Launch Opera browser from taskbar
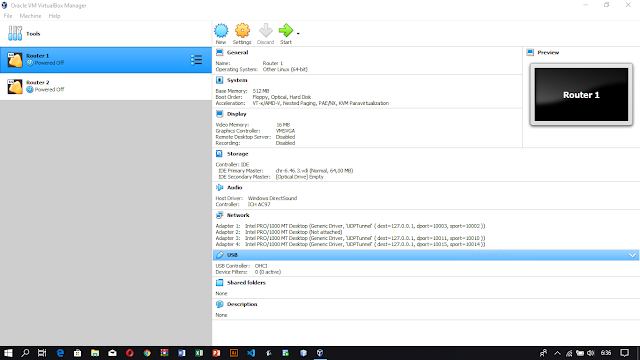Screen dimensions: 640x360 click(129, 353)
